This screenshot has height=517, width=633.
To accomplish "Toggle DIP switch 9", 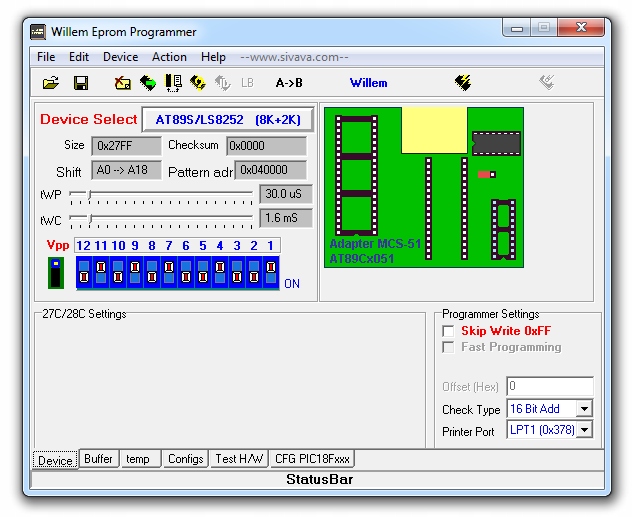I will (135, 272).
